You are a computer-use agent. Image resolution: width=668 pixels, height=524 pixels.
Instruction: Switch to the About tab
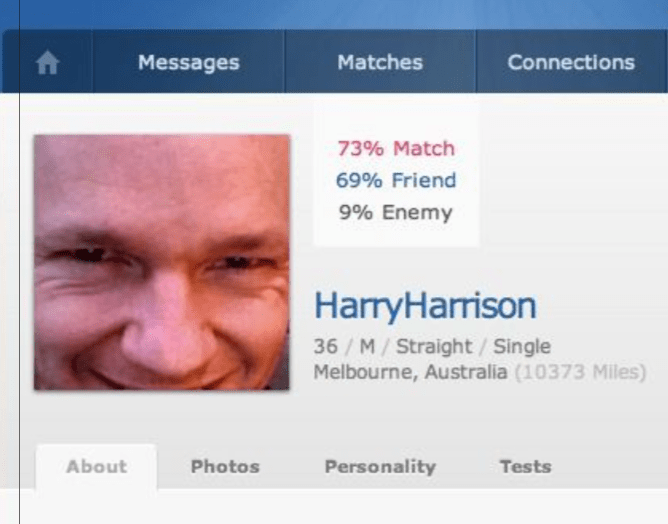[97, 466]
